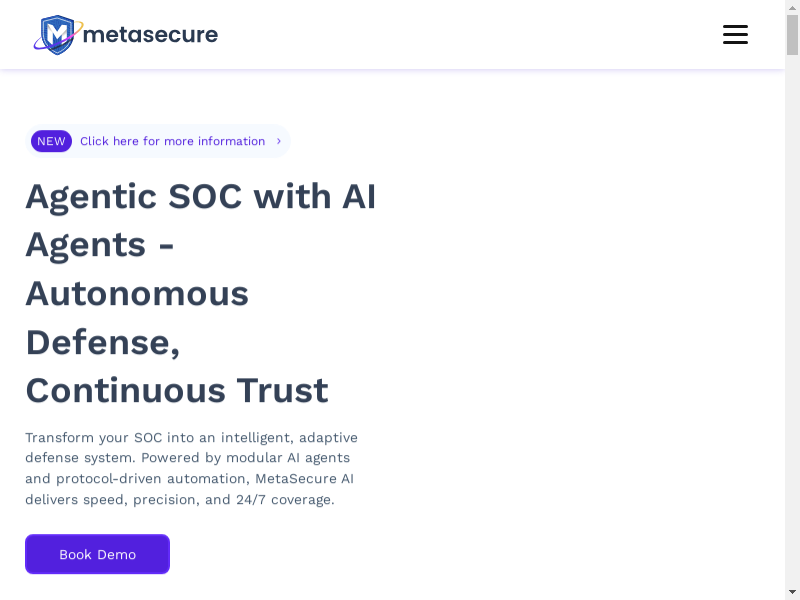This screenshot has width=800, height=600.
Task: Click the purple NEW badge
Action: click(x=51, y=141)
